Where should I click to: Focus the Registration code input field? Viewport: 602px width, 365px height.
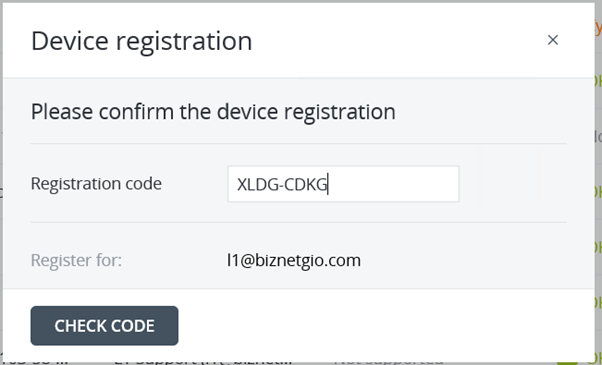pos(343,184)
